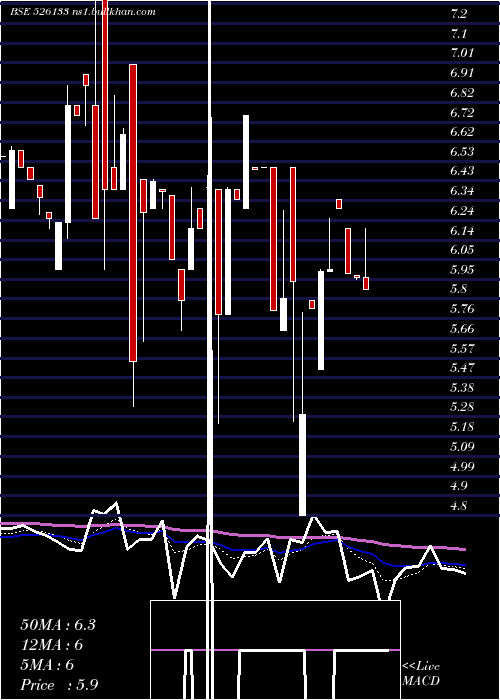This screenshot has height=700, width=500.
Task: Click the 5.09 price axis label
Action: click(462, 446)
